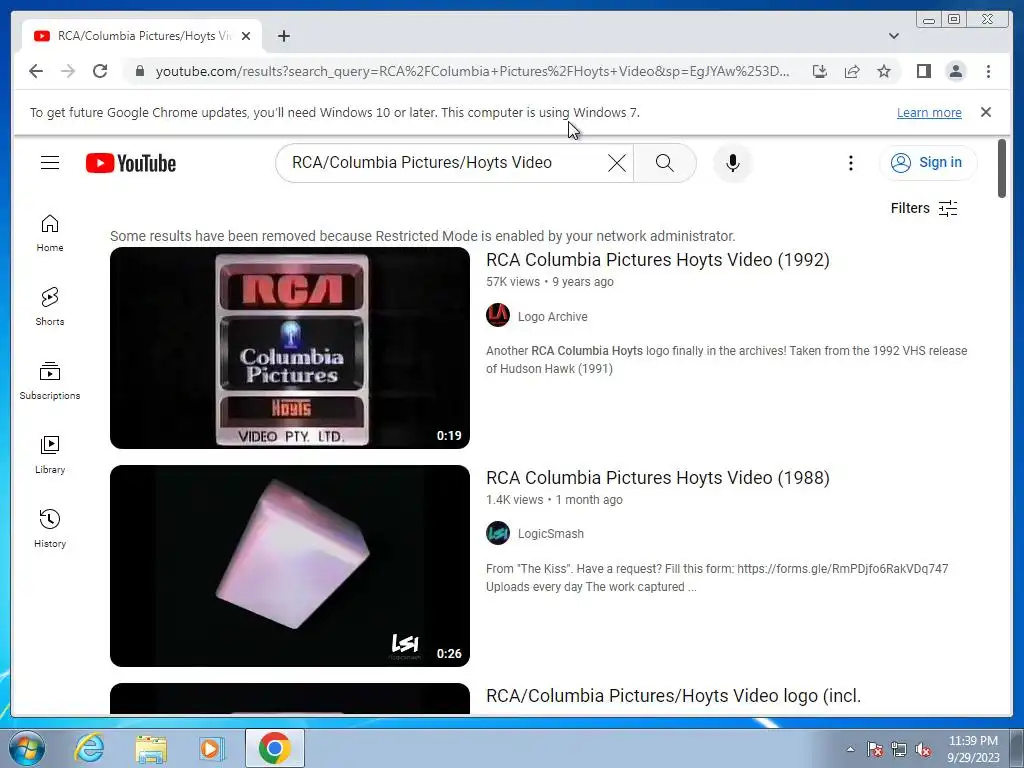Open title RCA Columbia Pictures Hoyts Video (1992)
This screenshot has height=768, width=1024.
[x=658, y=260]
